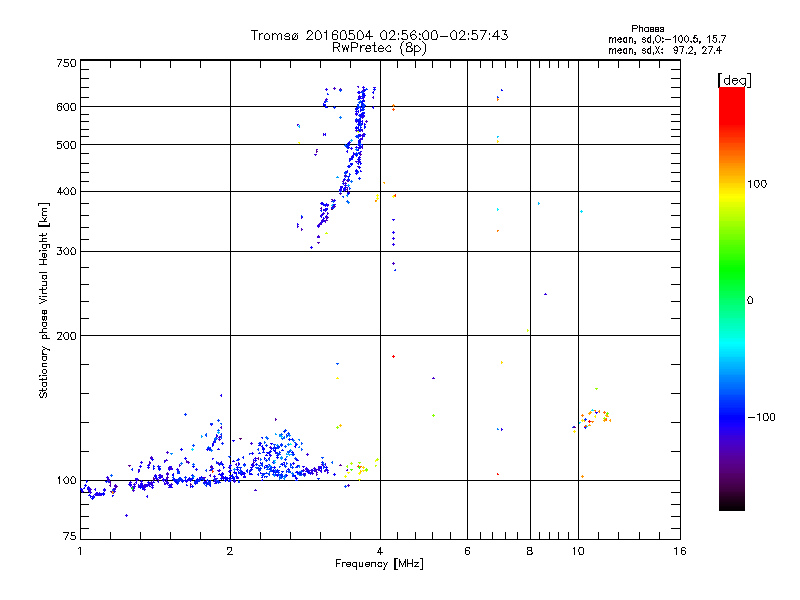Click the isolated blue point at 75-100 km near 1.2 MHz

(126, 515)
